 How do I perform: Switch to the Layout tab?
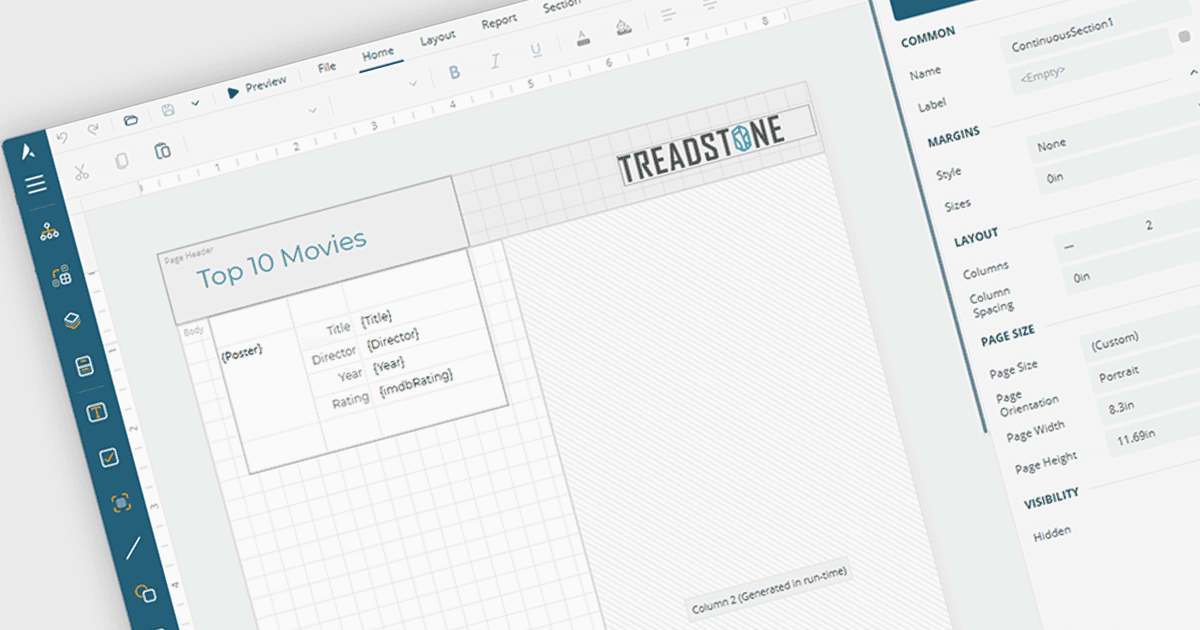pyautogui.click(x=437, y=38)
